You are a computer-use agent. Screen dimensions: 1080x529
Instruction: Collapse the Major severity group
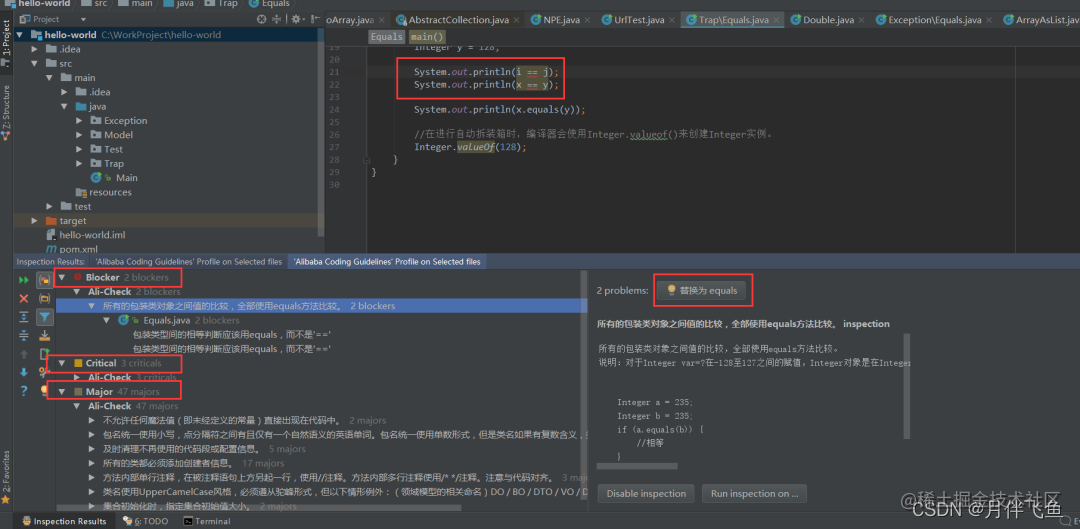(x=62, y=391)
